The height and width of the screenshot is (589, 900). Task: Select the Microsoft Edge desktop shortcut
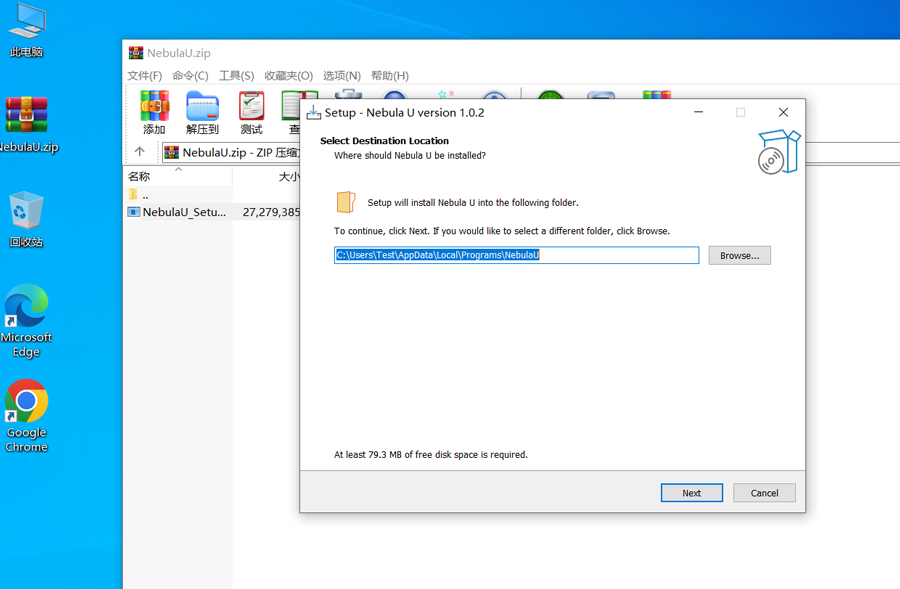point(26,321)
